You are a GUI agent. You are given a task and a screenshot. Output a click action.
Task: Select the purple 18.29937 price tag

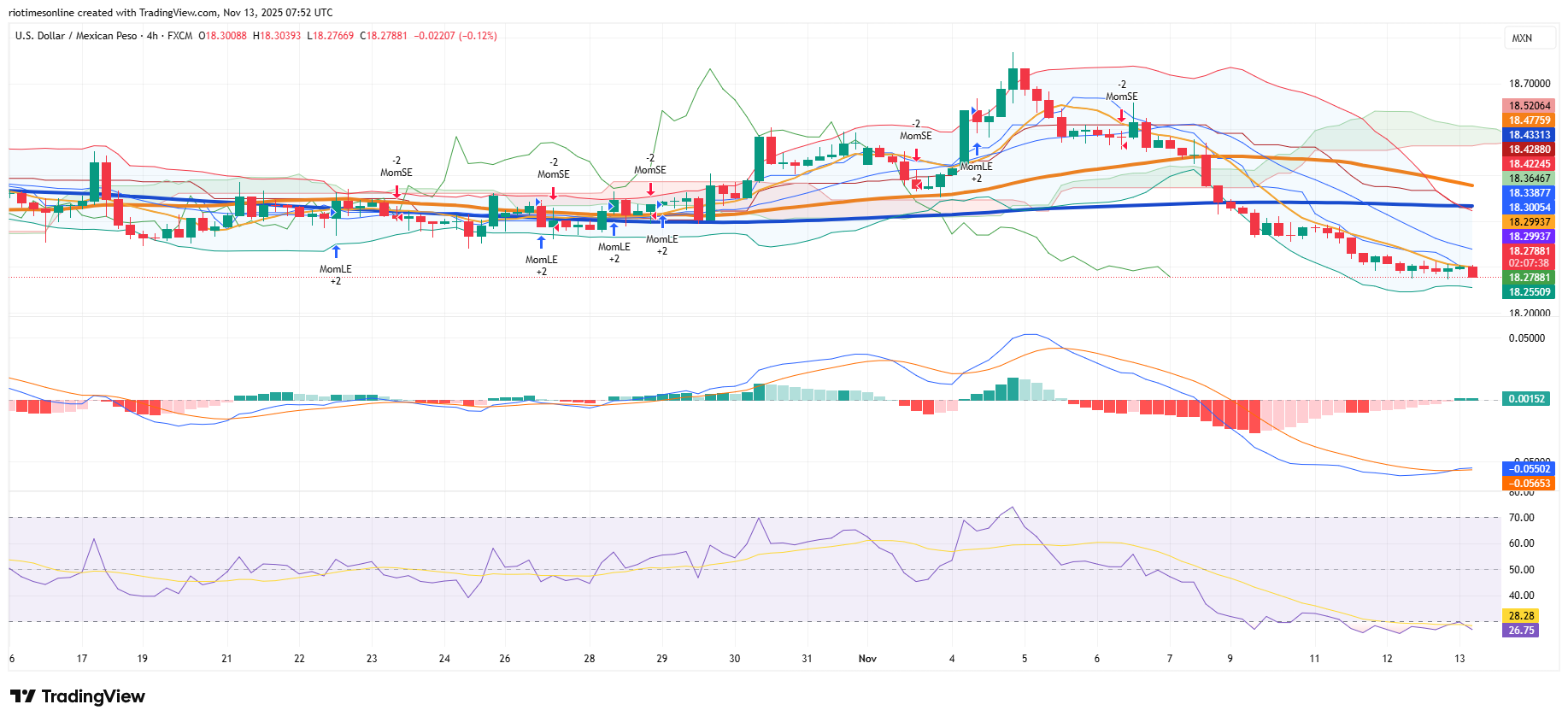1530,237
